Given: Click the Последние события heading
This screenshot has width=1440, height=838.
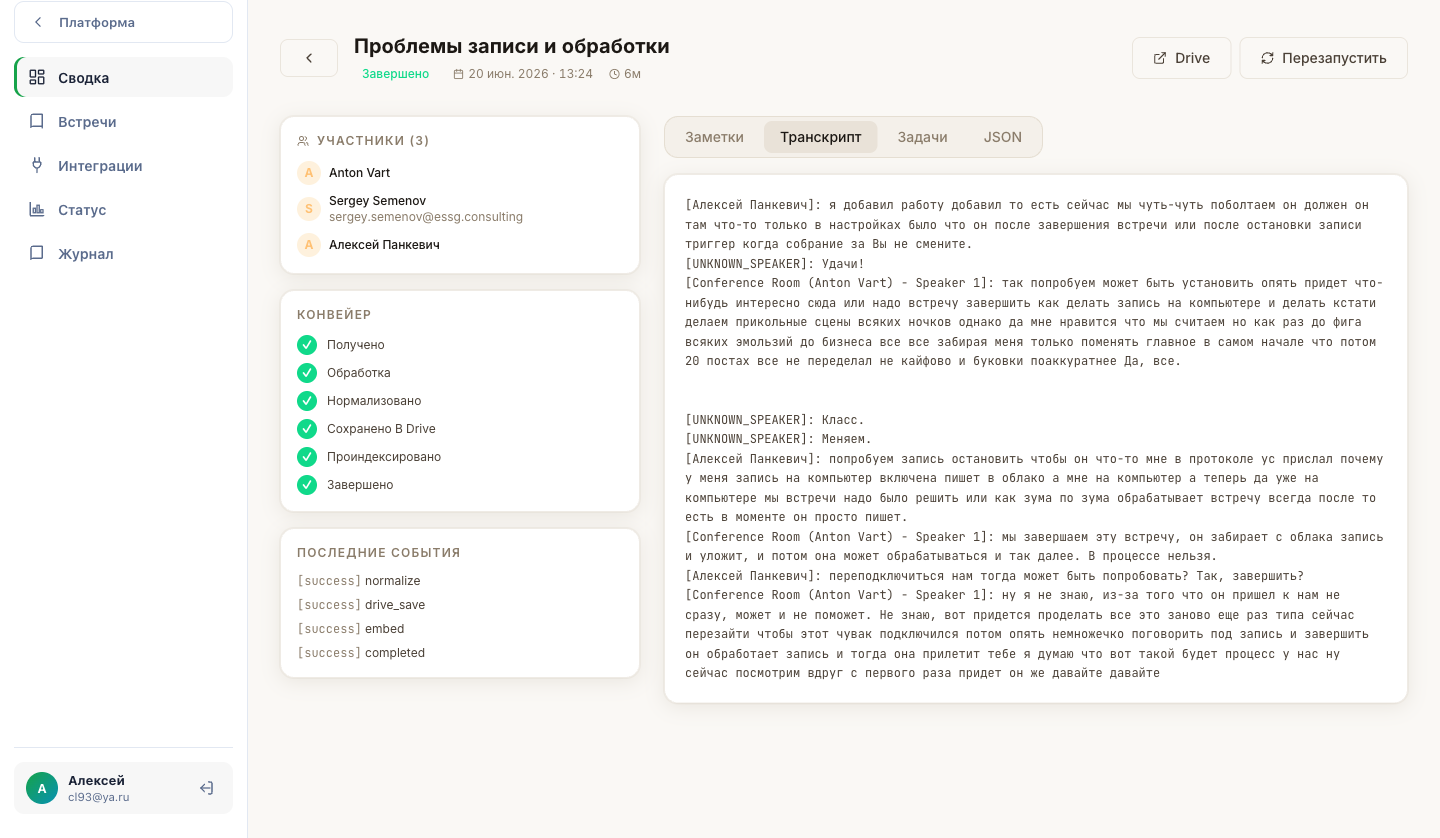Looking at the screenshot, I should click(379, 552).
